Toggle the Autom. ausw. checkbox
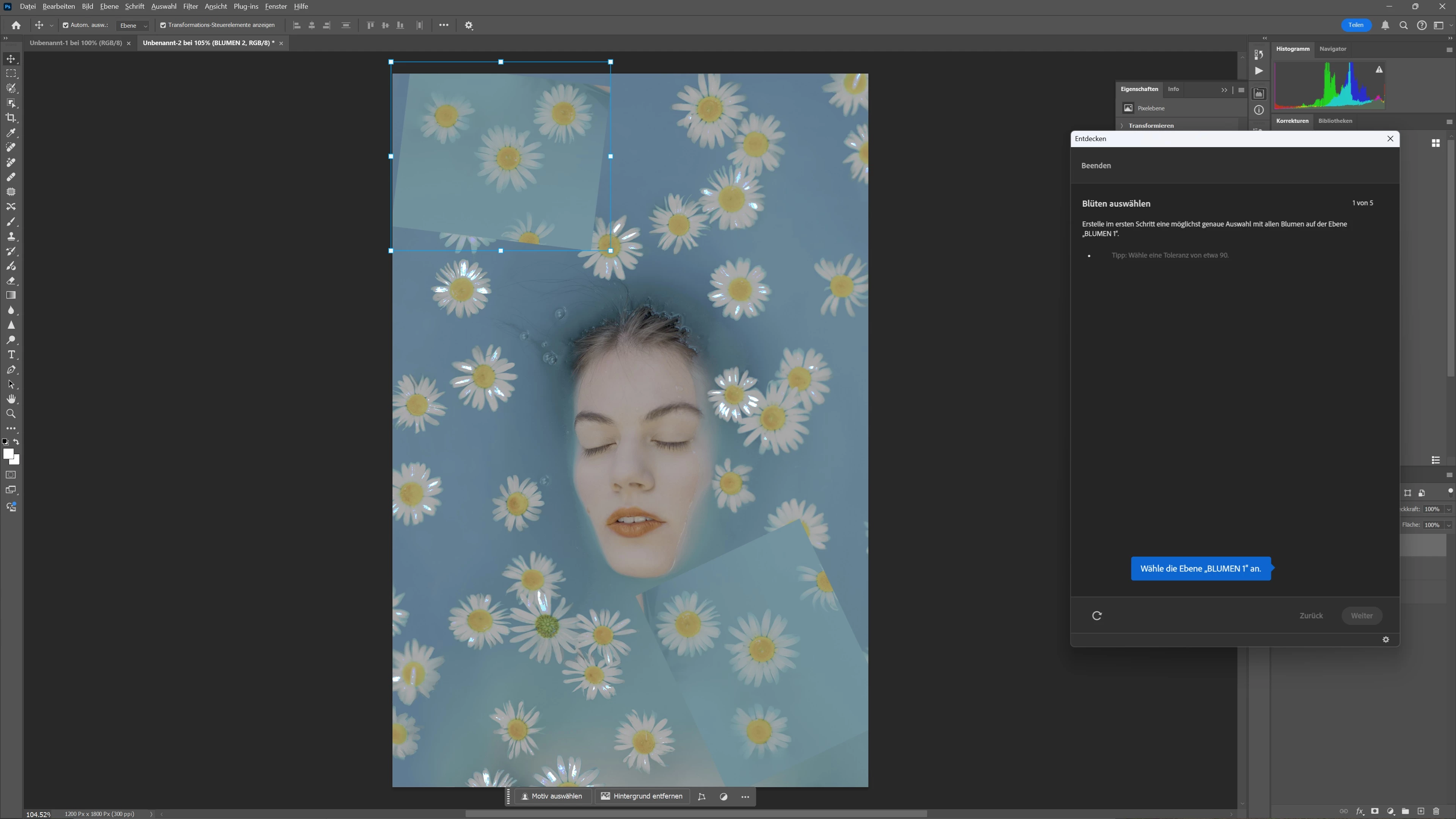This screenshot has width=1456, height=819. (x=66, y=25)
